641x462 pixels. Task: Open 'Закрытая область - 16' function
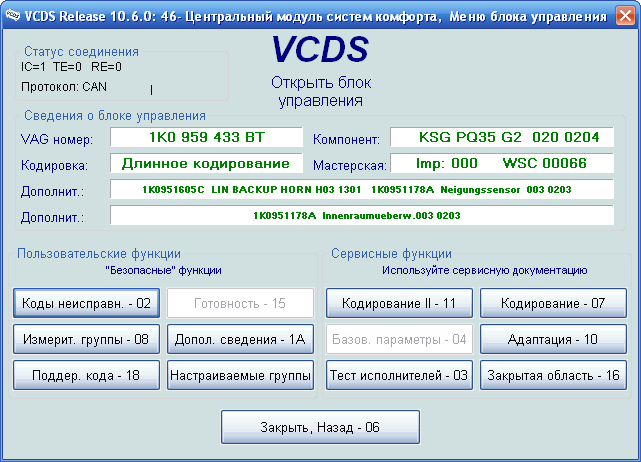(553, 375)
